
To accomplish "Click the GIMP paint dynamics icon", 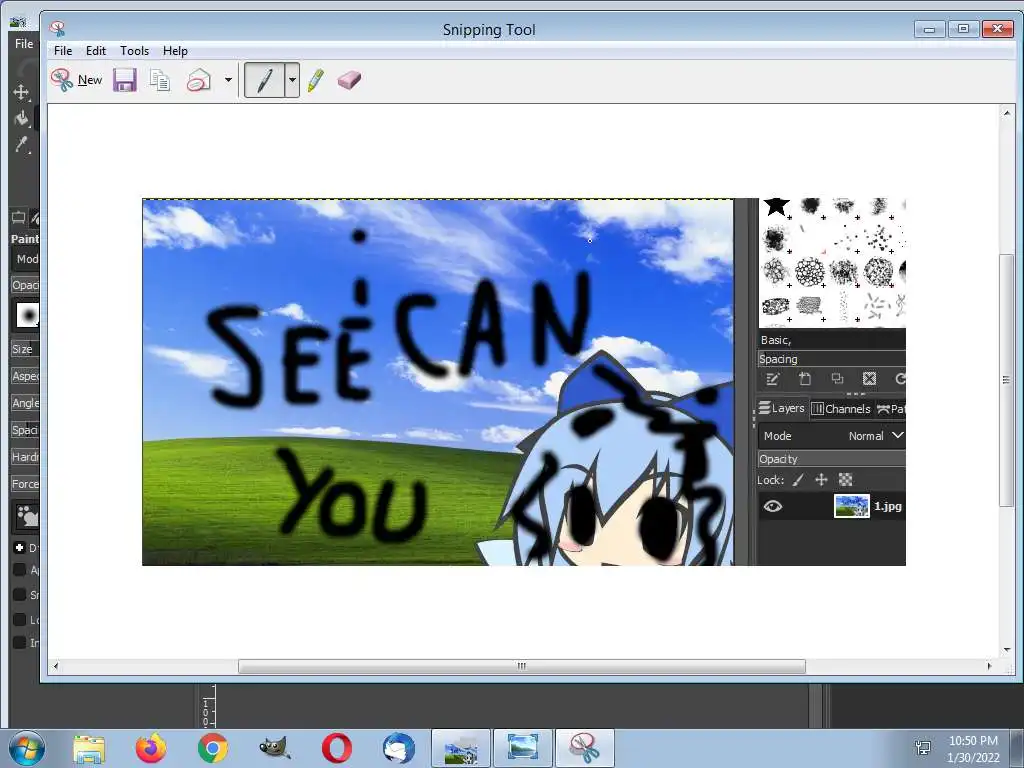I will coord(27,516).
